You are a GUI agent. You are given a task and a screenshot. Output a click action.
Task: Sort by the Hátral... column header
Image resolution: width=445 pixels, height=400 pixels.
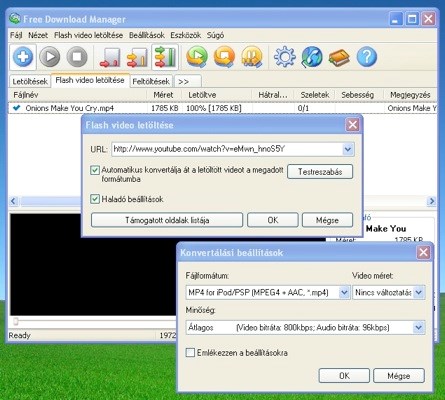click(x=273, y=95)
